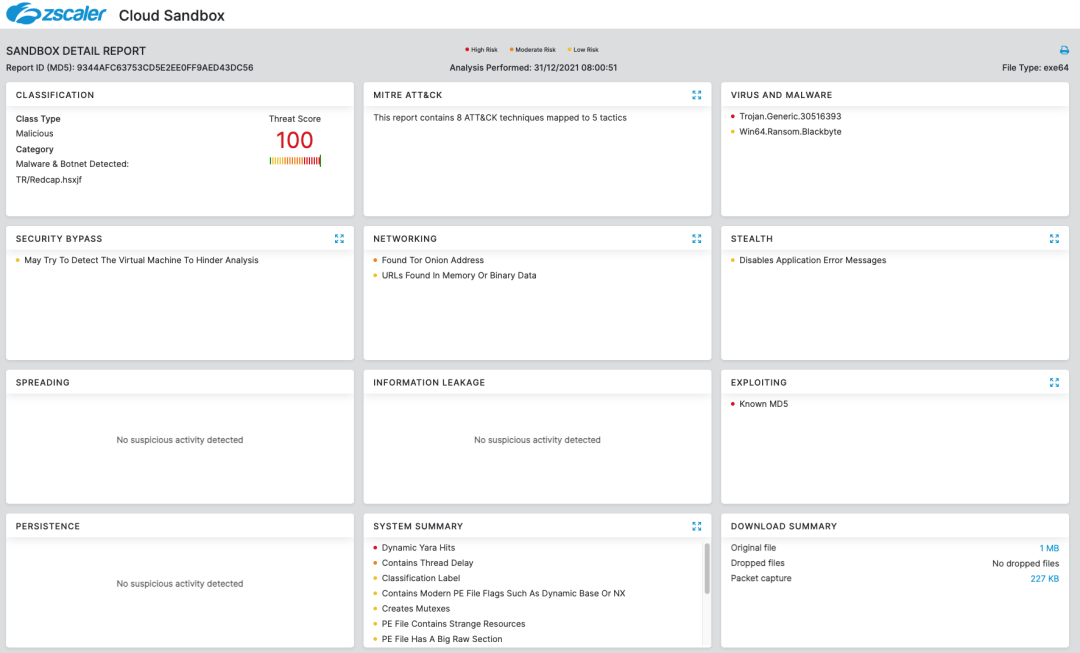Click Found Tor Onion Address item
The image size is (1080, 653).
pos(432,260)
